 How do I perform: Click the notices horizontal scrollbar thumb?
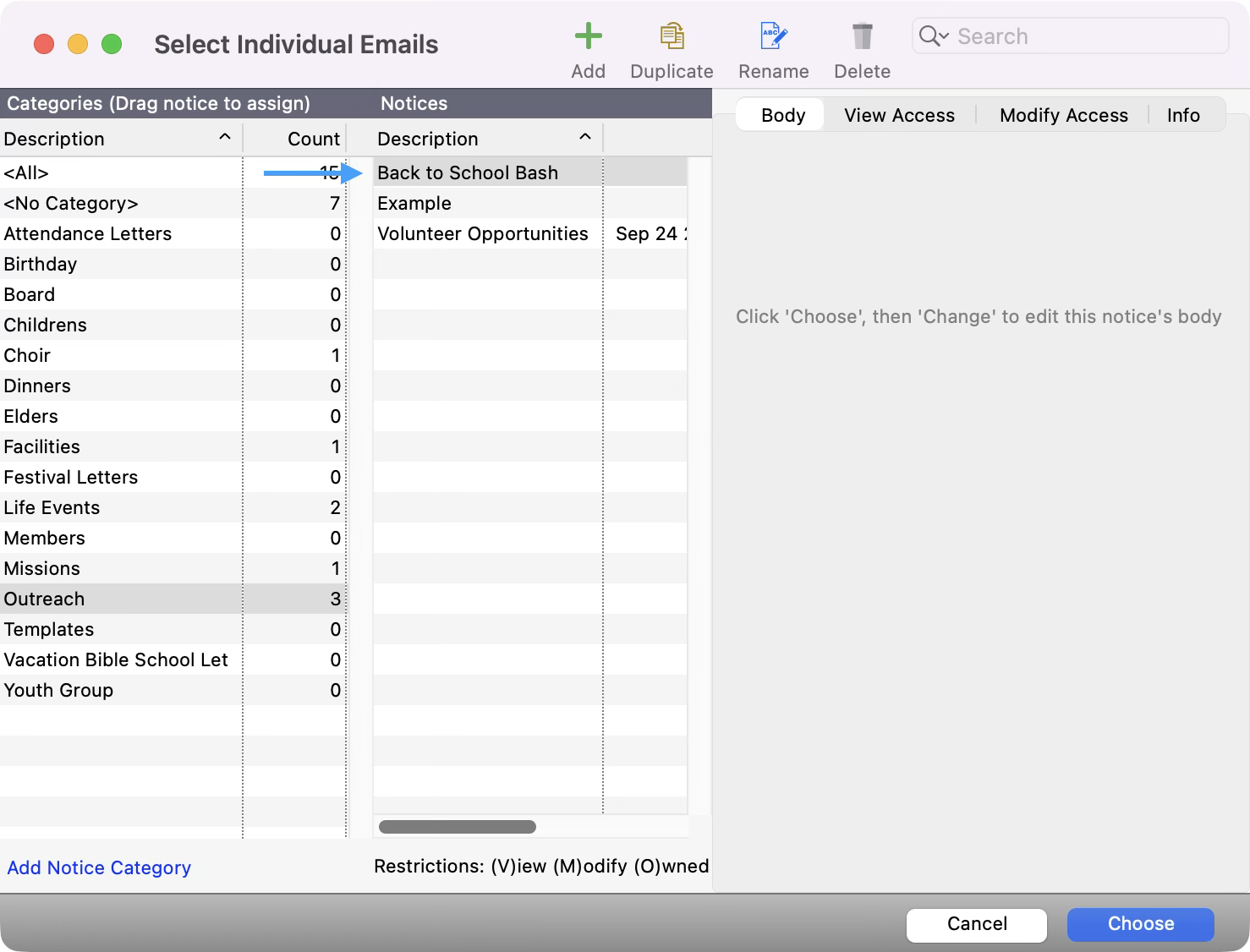coord(458,827)
